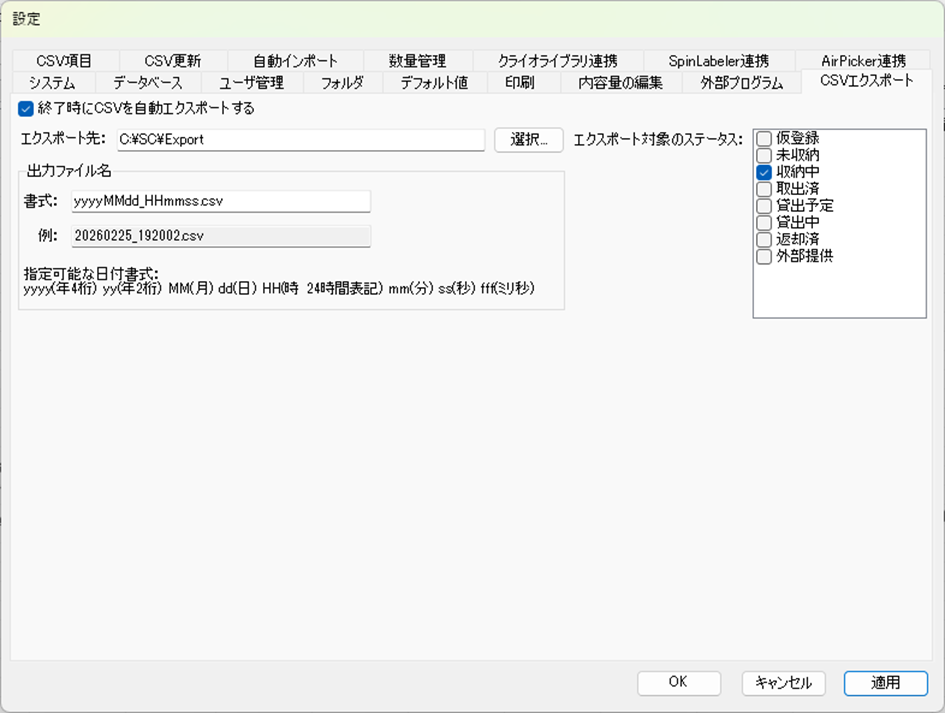The image size is (945, 713).
Task: Uncheck the 収納中 status checkbox
Action: [764, 172]
